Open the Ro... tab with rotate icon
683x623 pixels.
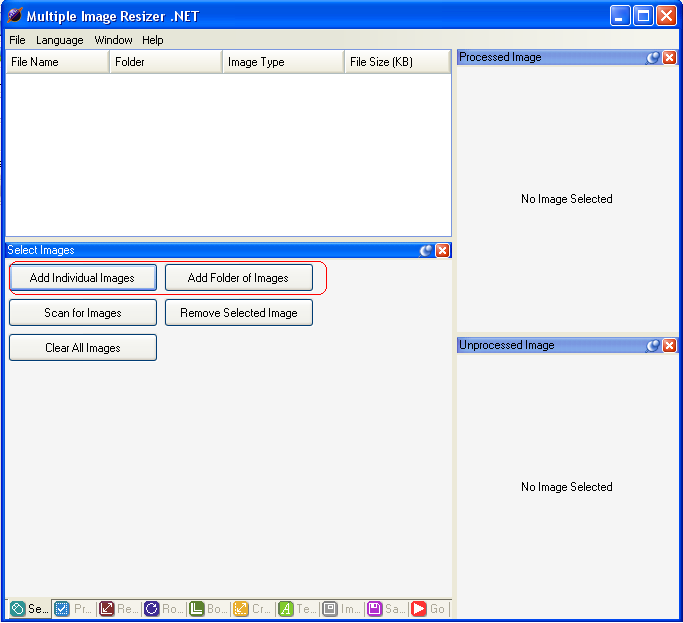(x=163, y=608)
